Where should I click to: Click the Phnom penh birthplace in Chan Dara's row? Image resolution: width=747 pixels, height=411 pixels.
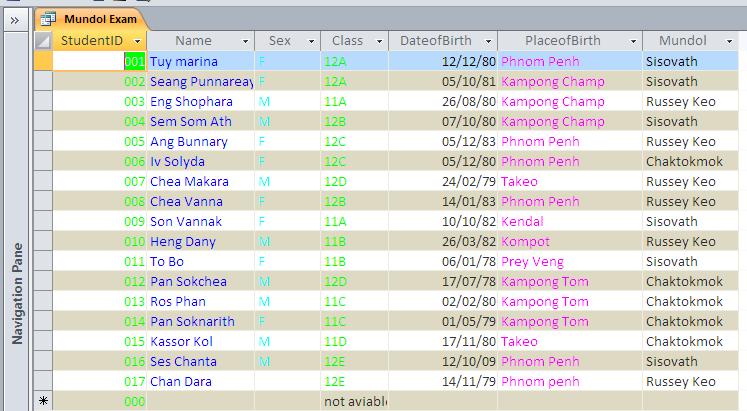coord(540,382)
